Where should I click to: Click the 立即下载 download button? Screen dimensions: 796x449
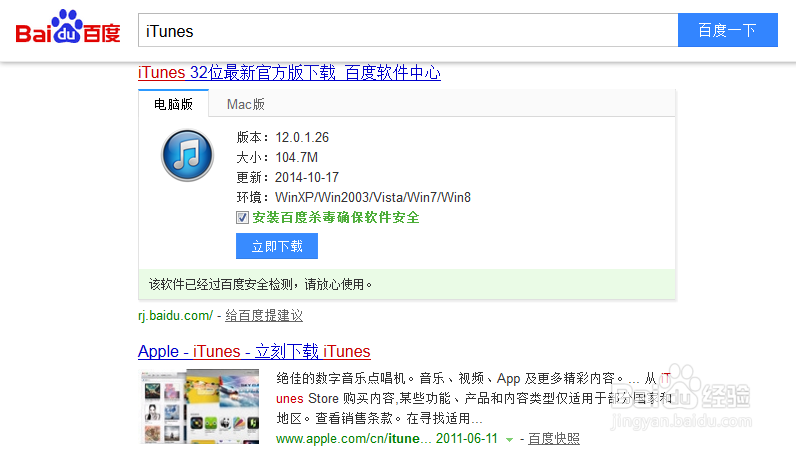[x=277, y=246]
